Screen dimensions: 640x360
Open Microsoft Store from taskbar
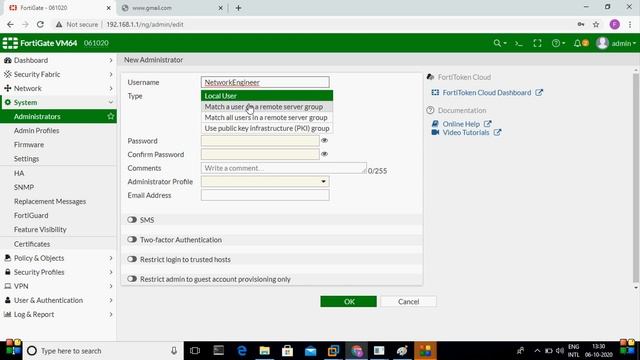pyautogui.click(x=287, y=351)
